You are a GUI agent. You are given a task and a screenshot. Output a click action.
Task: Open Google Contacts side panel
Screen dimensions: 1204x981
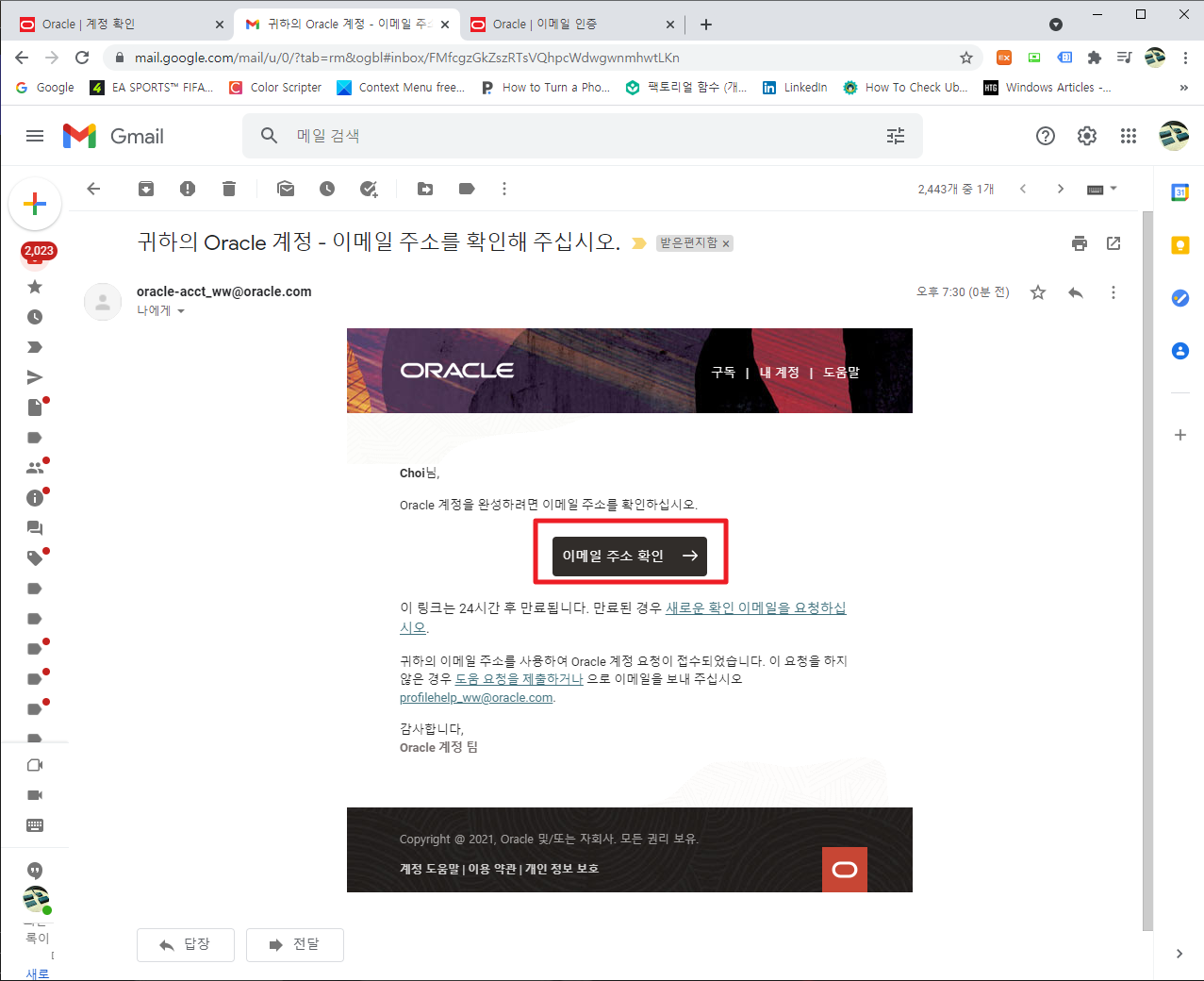(x=1179, y=351)
